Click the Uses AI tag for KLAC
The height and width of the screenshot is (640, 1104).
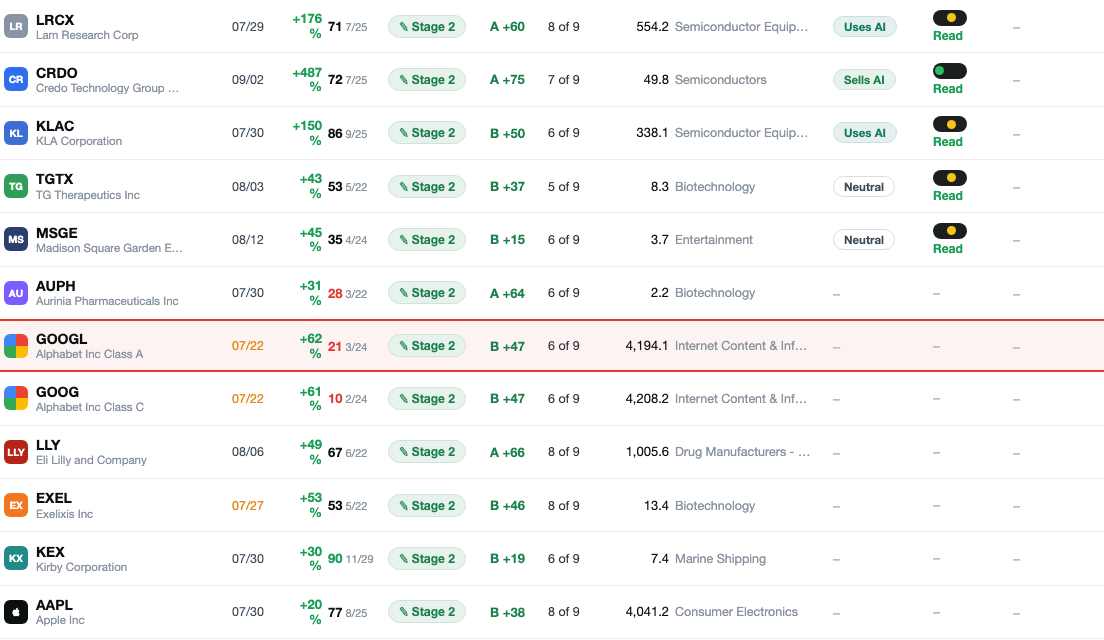click(865, 132)
